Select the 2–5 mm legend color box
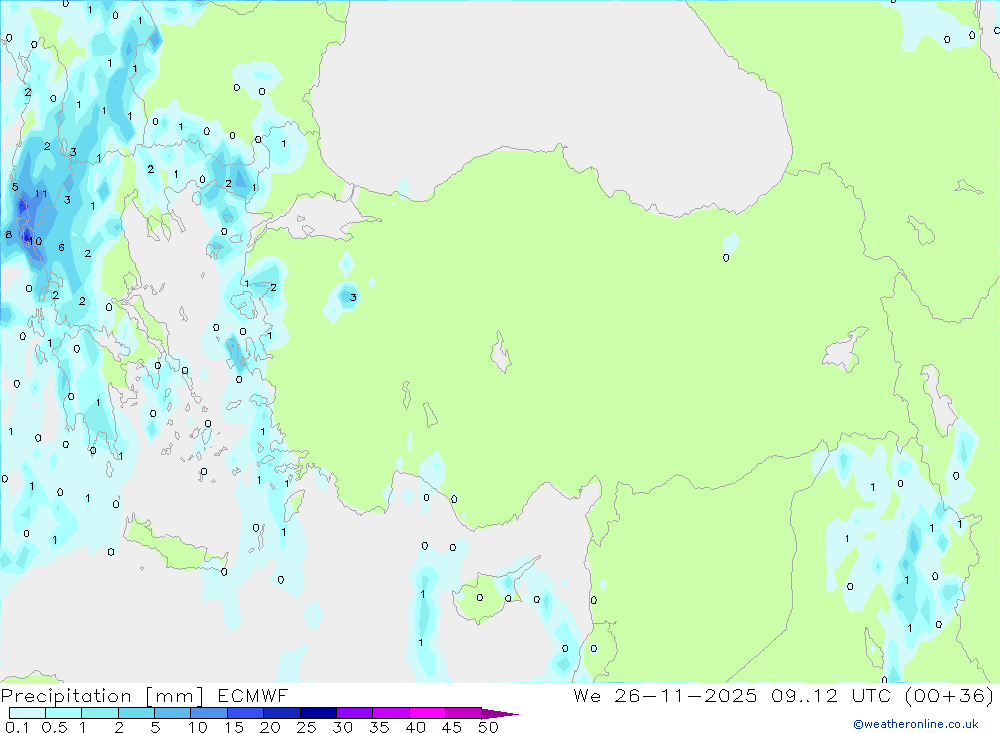 (x=136, y=713)
